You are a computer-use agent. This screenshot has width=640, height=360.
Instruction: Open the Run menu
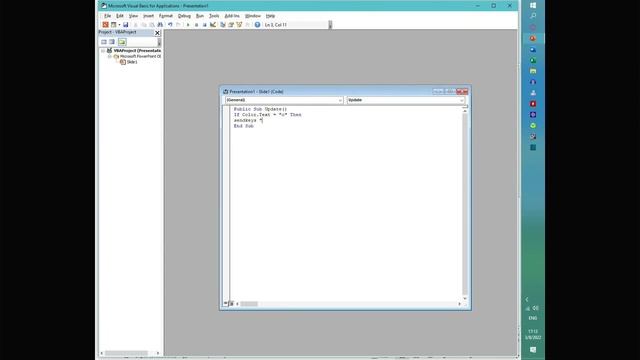(200, 16)
